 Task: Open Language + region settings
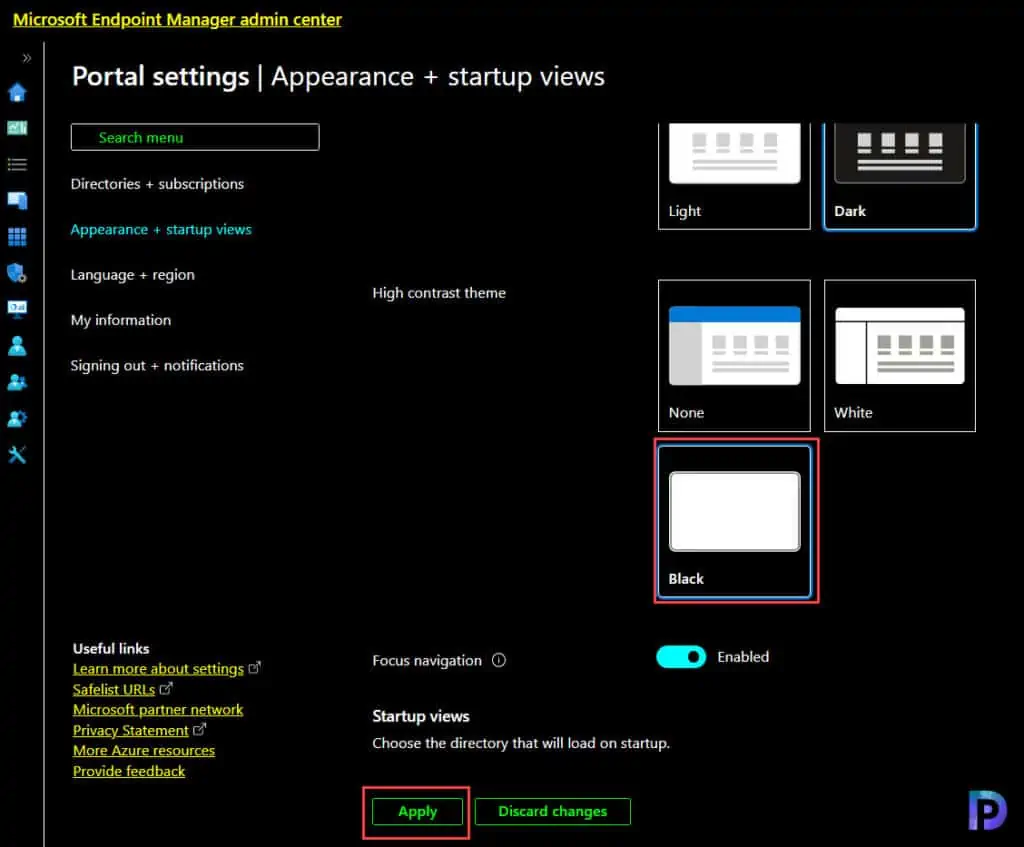[133, 275]
